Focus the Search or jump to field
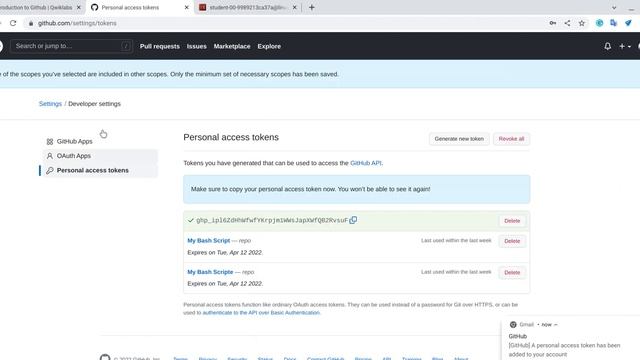This screenshot has width=640, height=360. coord(71,46)
